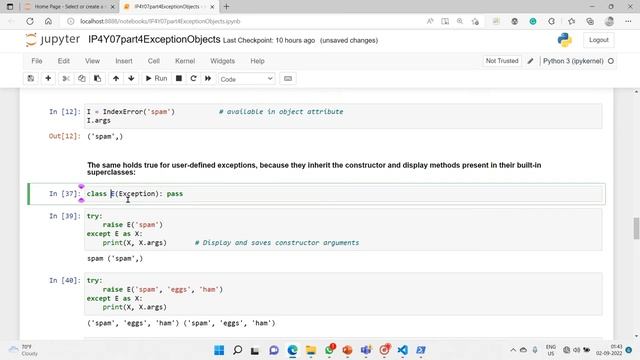Open the Kernel menu

pos(185,61)
